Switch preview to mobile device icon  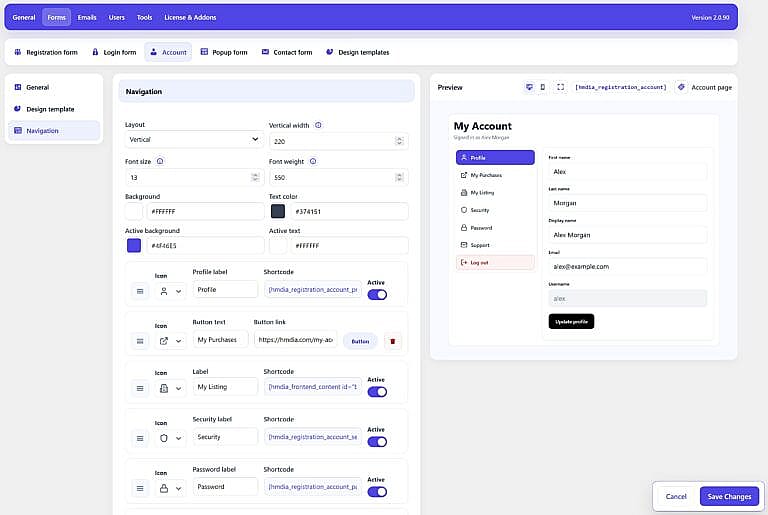coord(543,87)
